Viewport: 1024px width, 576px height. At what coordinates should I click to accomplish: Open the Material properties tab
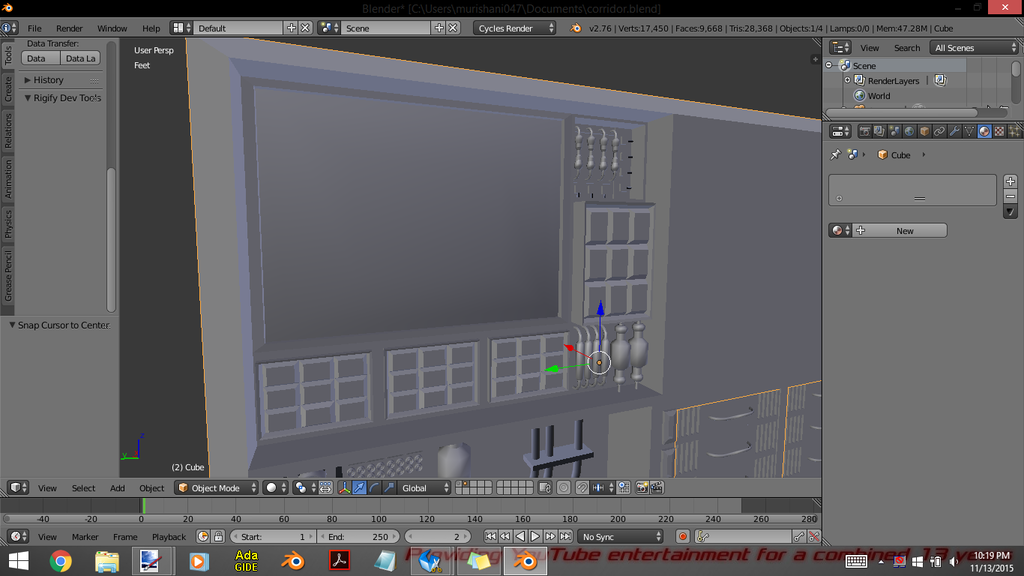pyautogui.click(x=984, y=131)
